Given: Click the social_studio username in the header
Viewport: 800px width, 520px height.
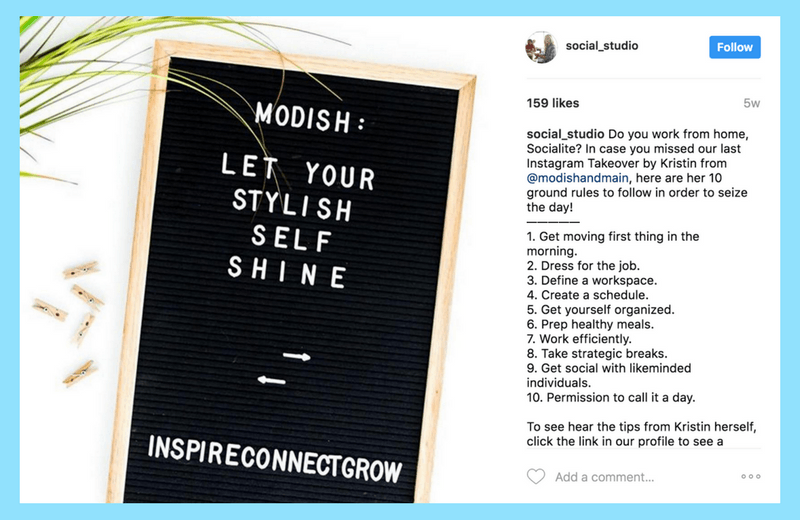Looking at the screenshot, I should [x=602, y=46].
